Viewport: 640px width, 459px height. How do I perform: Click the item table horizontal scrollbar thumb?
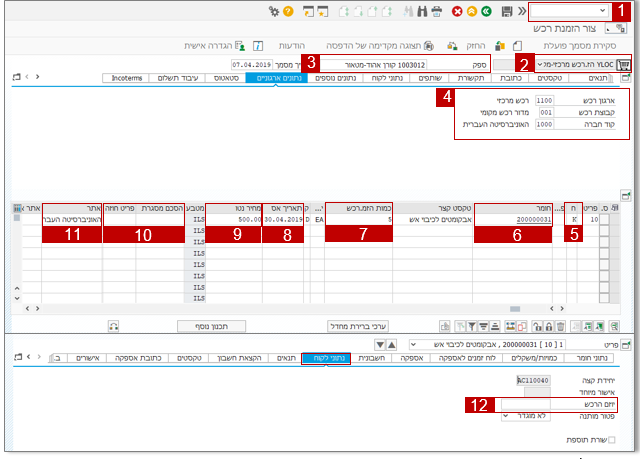pos(515,309)
